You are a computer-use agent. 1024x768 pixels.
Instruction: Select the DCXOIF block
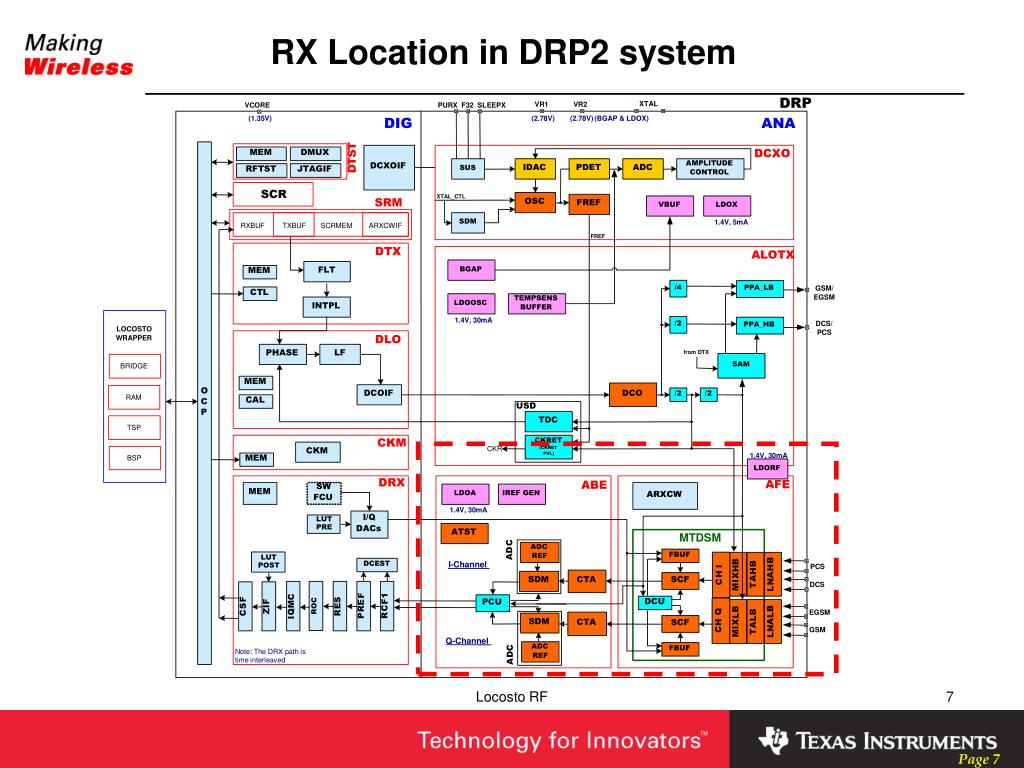(x=389, y=167)
